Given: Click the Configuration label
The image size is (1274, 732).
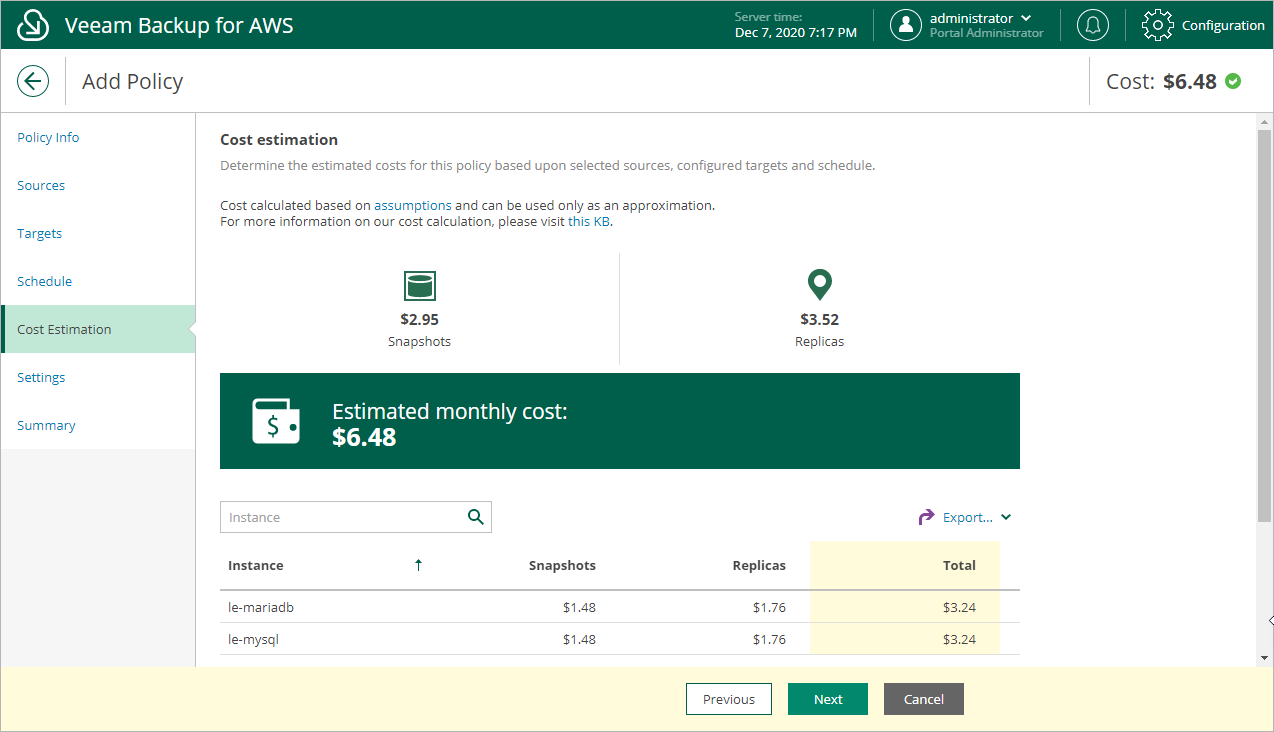Looking at the screenshot, I should (1223, 25).
